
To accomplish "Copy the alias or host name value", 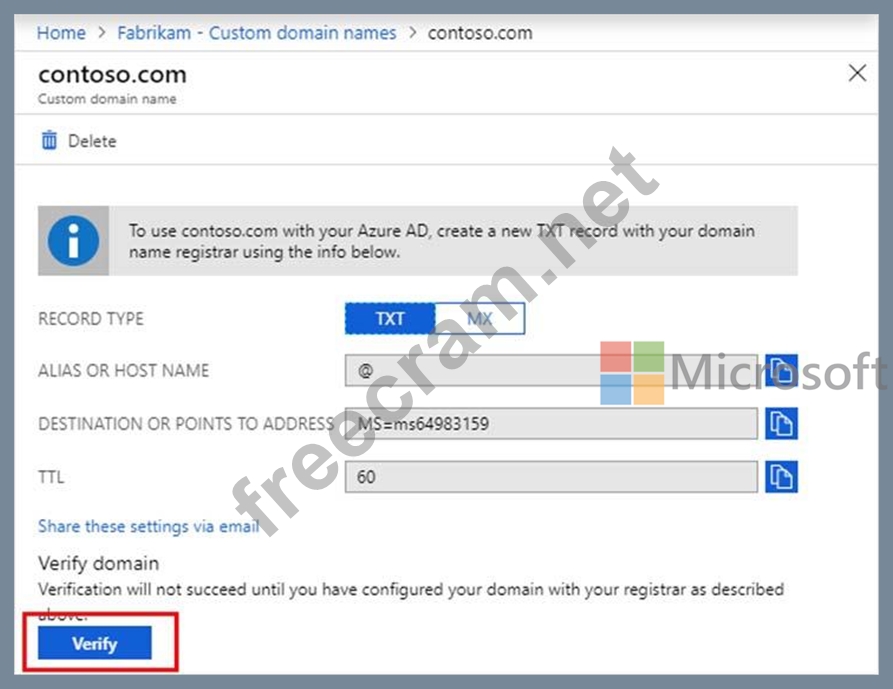I will click(781, 371).
